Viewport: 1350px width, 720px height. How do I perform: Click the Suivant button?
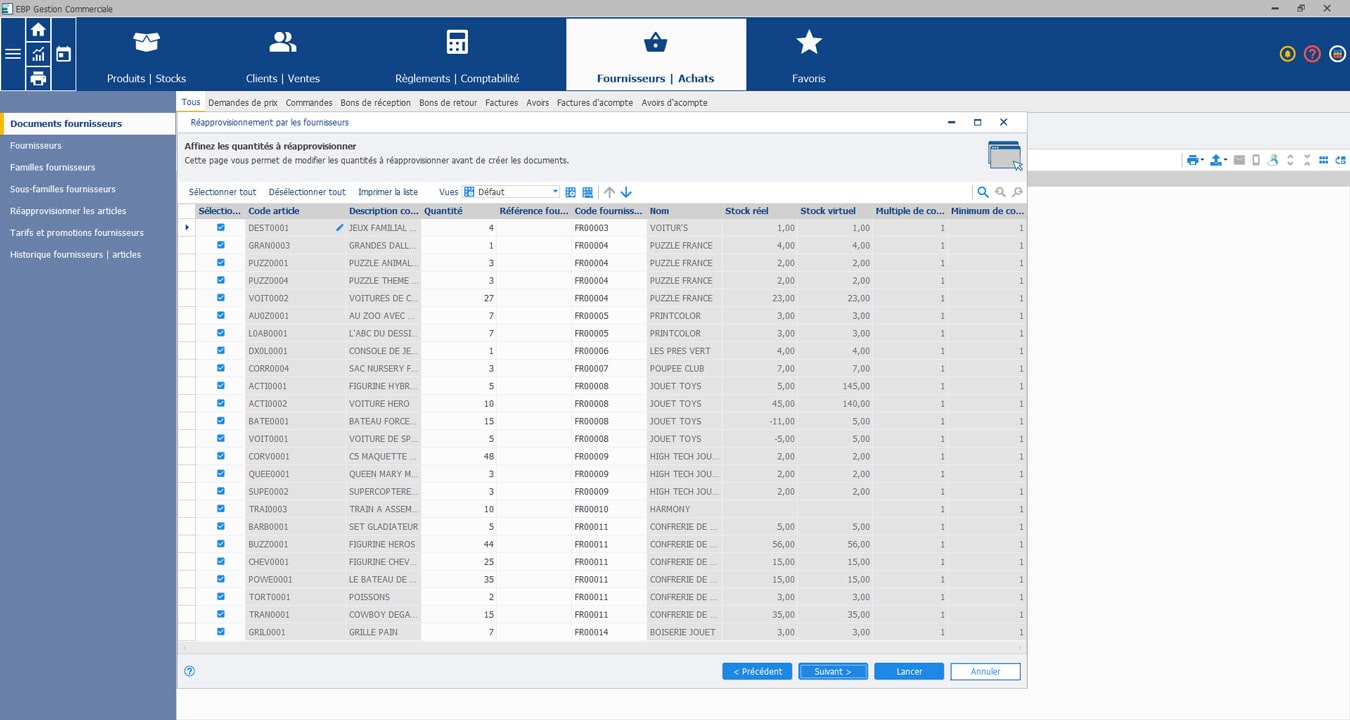(x=833, y=671)
